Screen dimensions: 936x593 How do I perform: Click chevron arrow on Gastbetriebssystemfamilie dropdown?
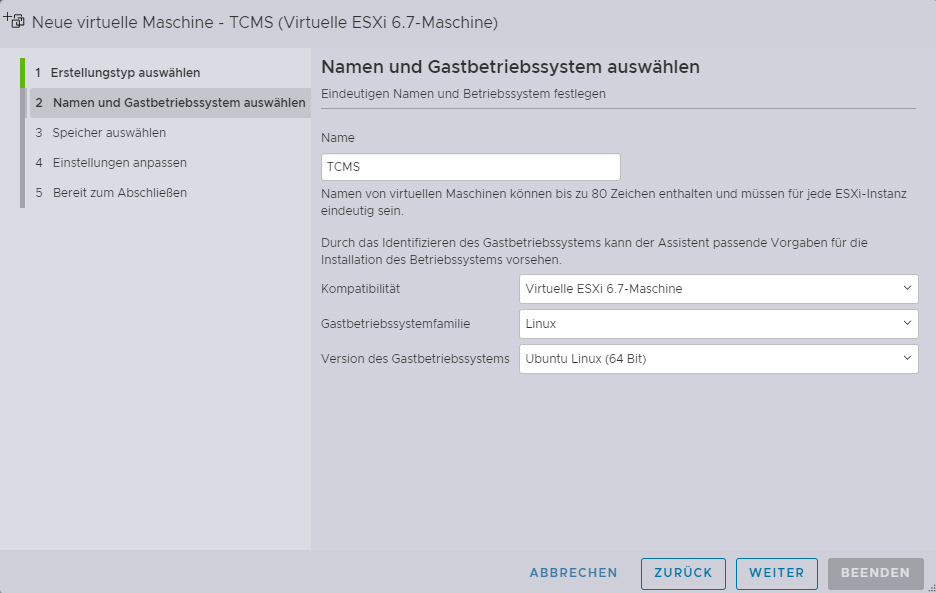[x=906, y=323]
